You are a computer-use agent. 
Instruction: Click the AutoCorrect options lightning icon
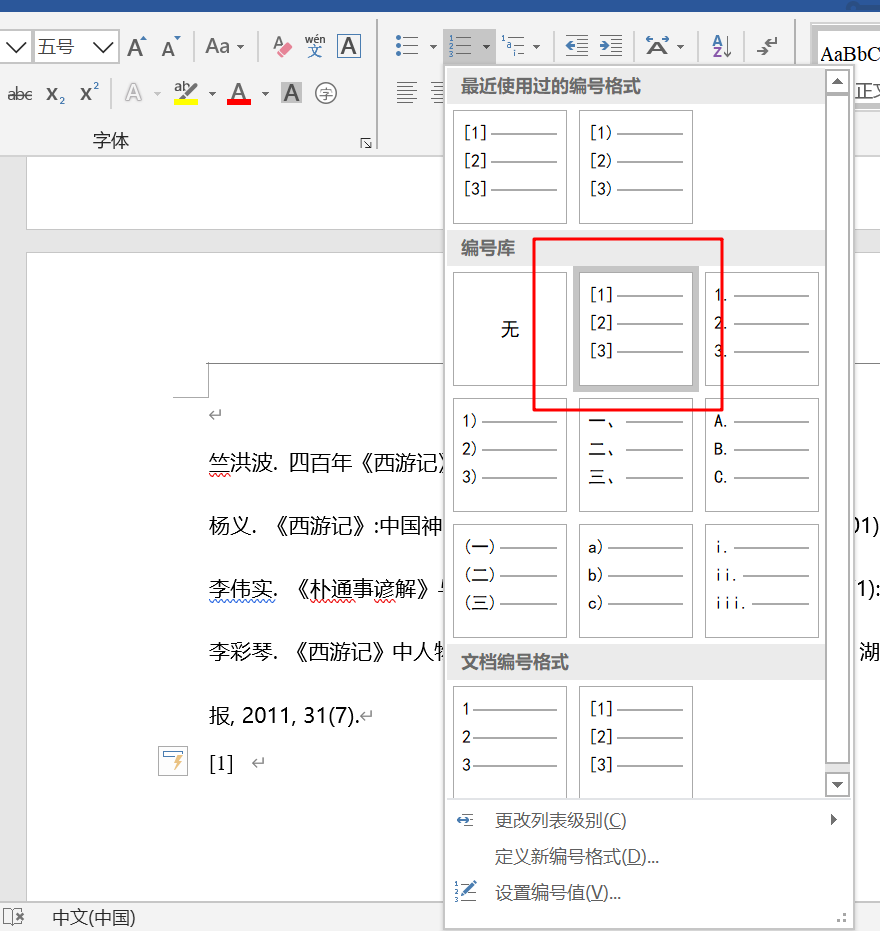tap(173, 761)
